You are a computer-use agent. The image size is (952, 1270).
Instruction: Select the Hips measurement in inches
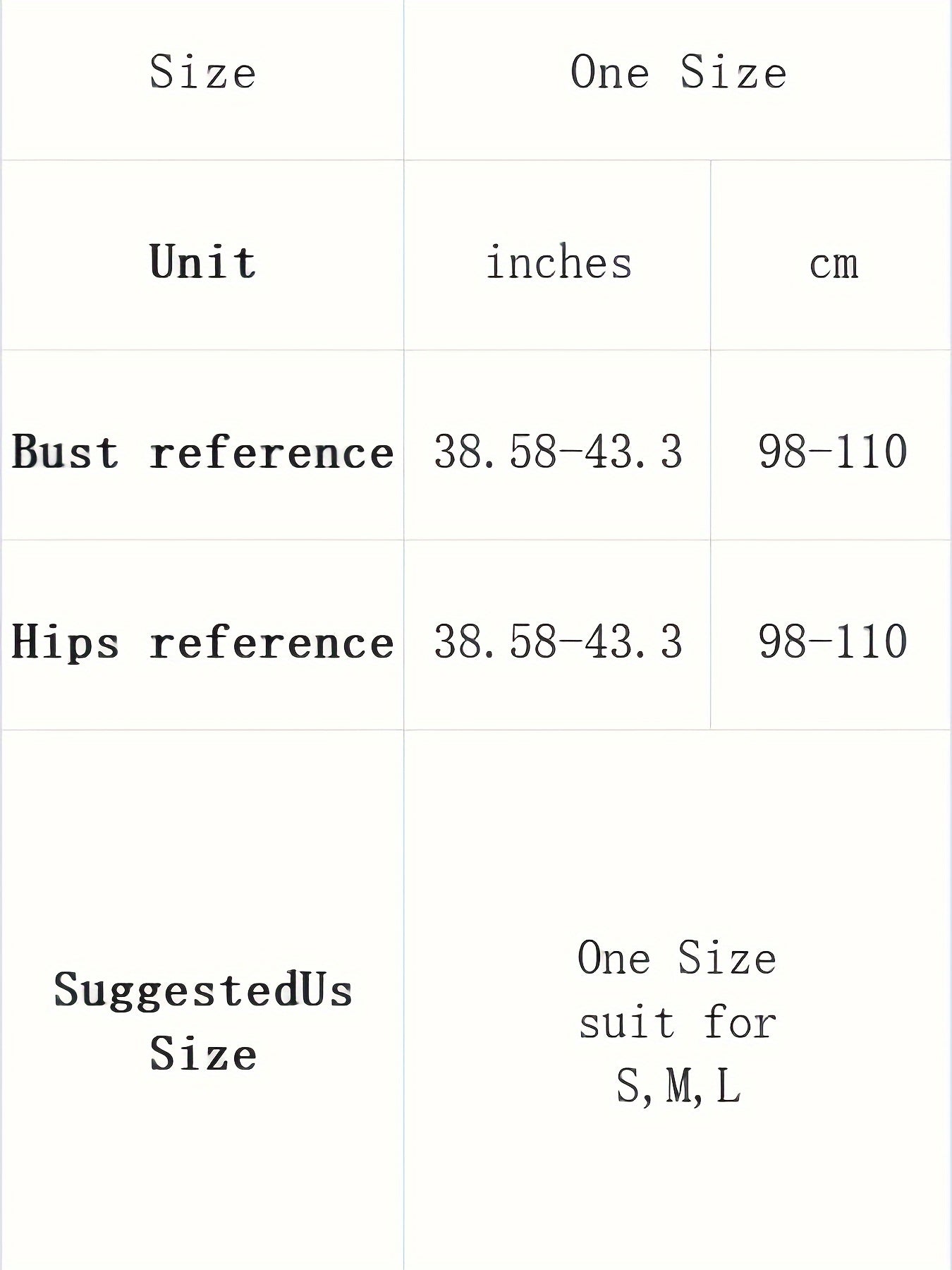coord(559,641)
